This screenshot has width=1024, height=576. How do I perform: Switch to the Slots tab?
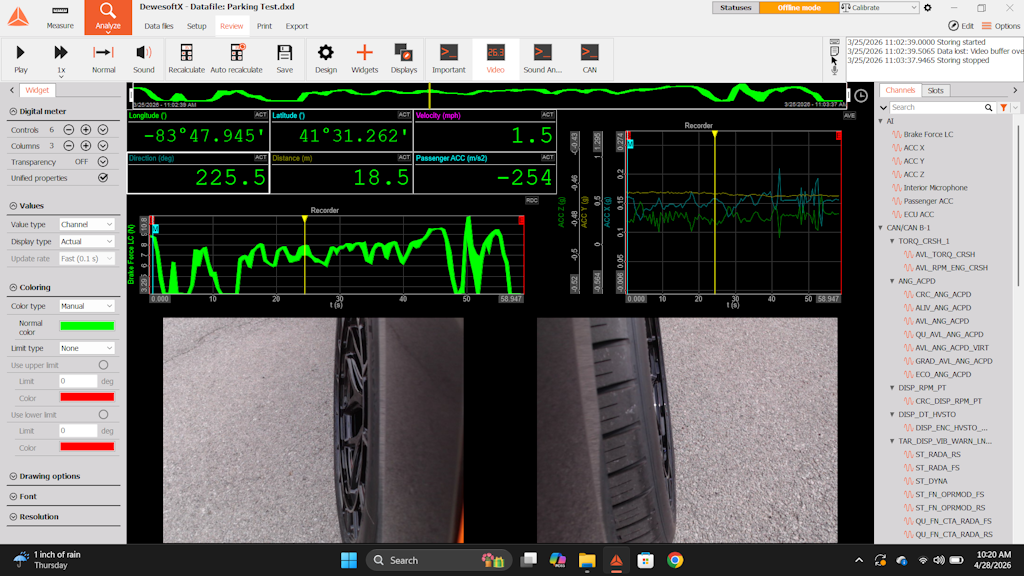pyautogui.click(x=936, y=90)
